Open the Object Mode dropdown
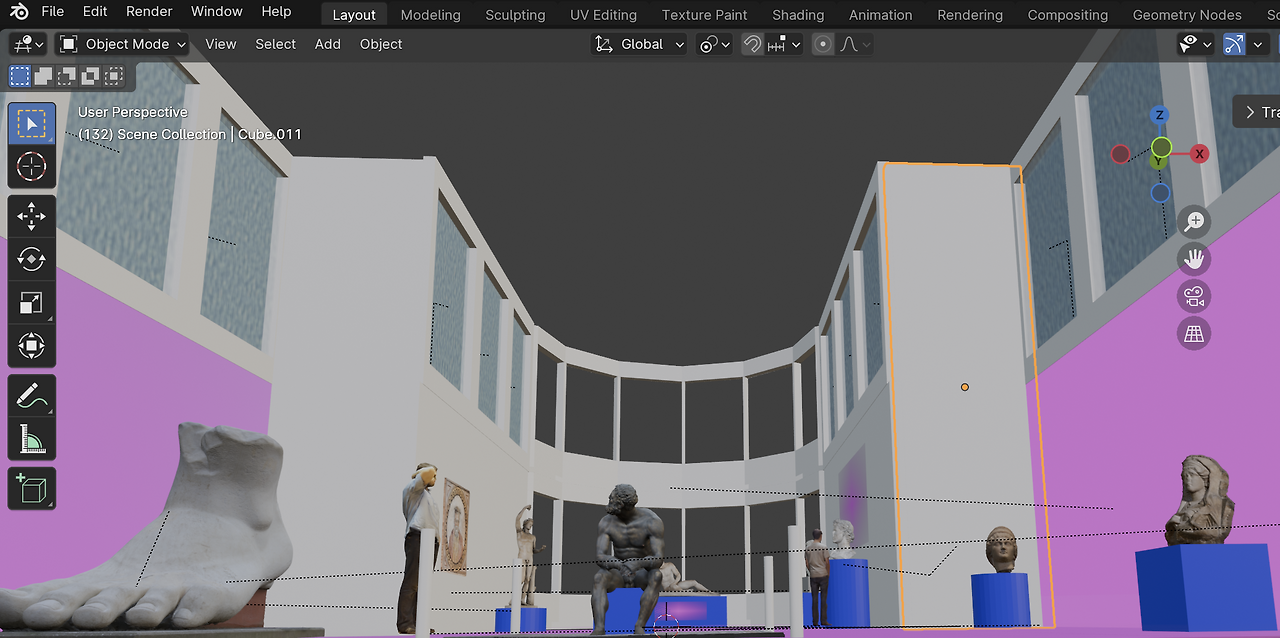 [x=120, y=44]
